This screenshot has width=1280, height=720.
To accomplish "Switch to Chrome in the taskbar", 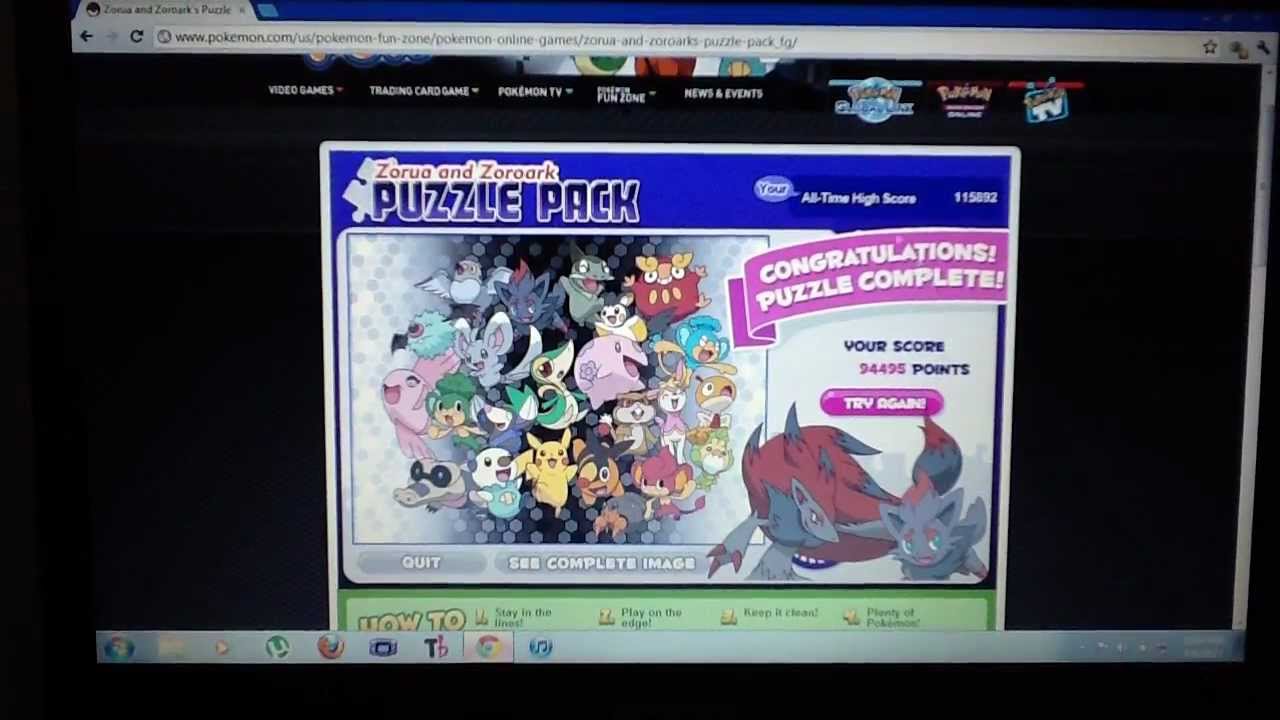I will coord(488,648).
